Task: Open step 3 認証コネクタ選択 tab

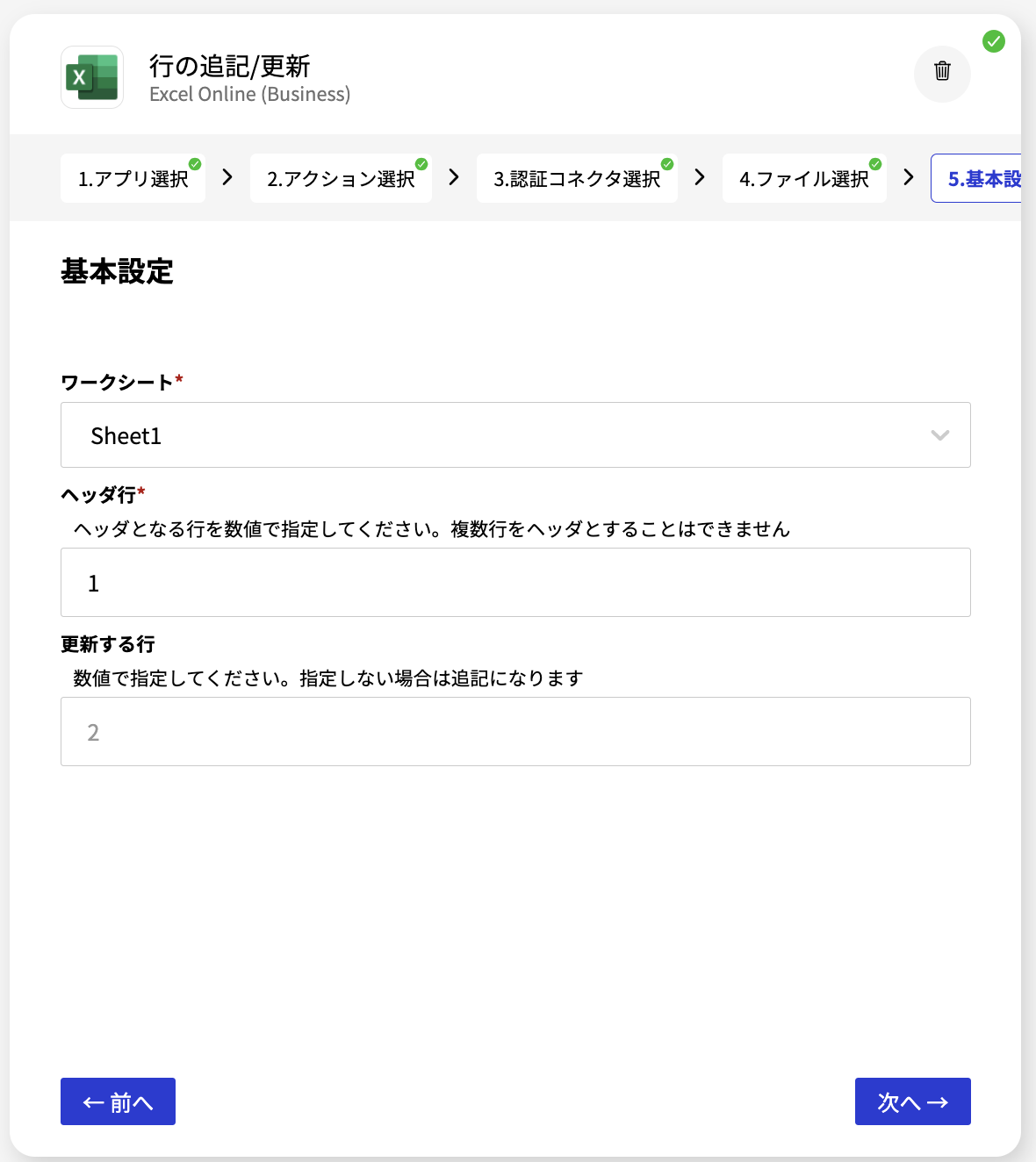Action: 577,178
